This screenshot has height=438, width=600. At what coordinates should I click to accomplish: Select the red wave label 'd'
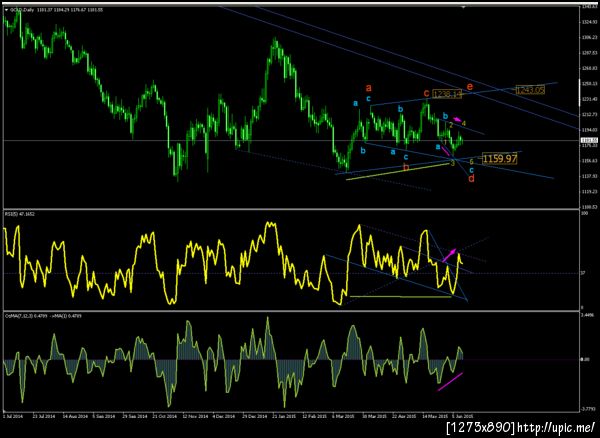pyautogui.click(x=471, y=178)
